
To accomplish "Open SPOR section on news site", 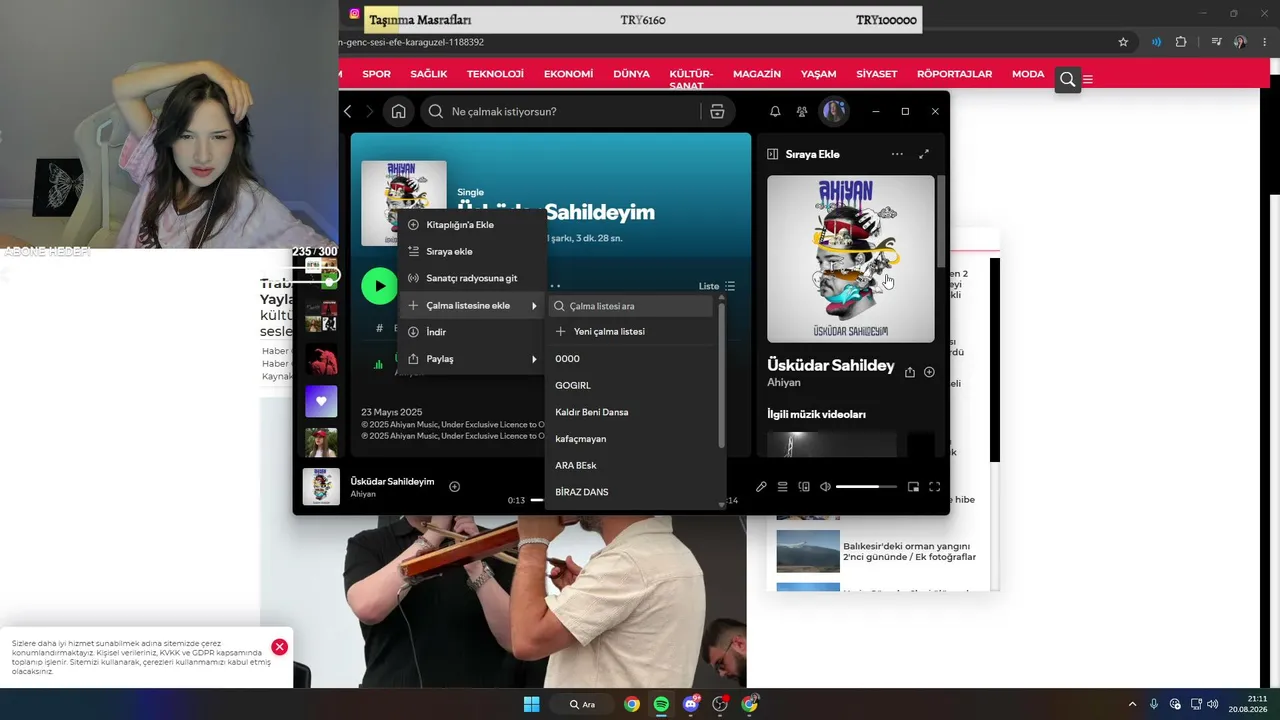I will [x=376, y=74].
